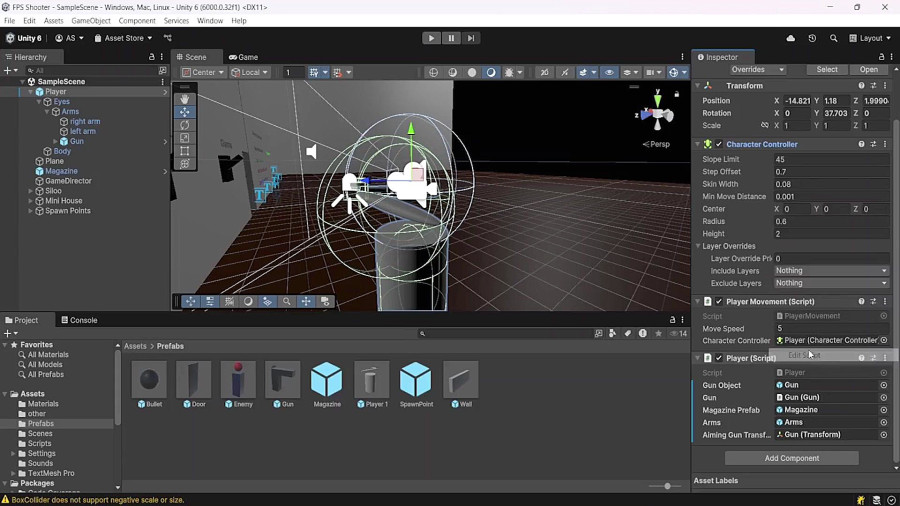
Task: Click the Step frame button
Action: (x=471, y=38)
